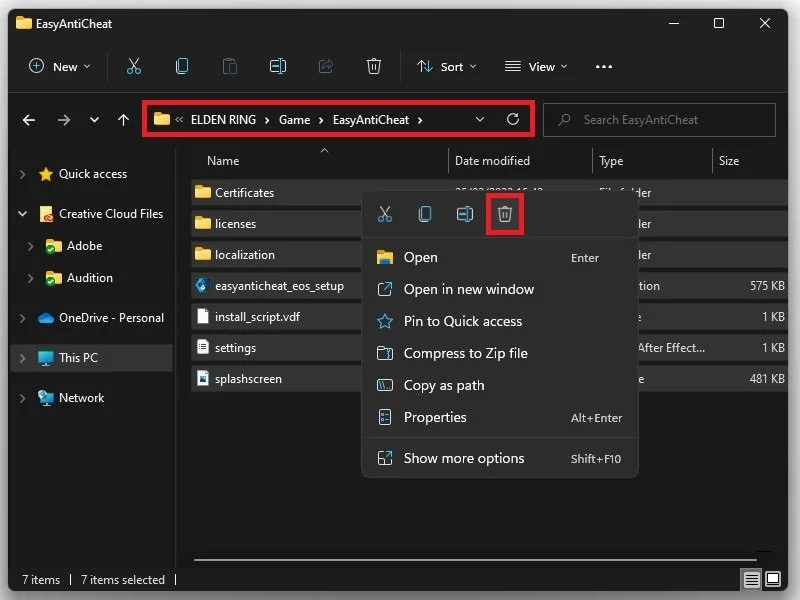Open the New dropdown menu

(60, 66)
